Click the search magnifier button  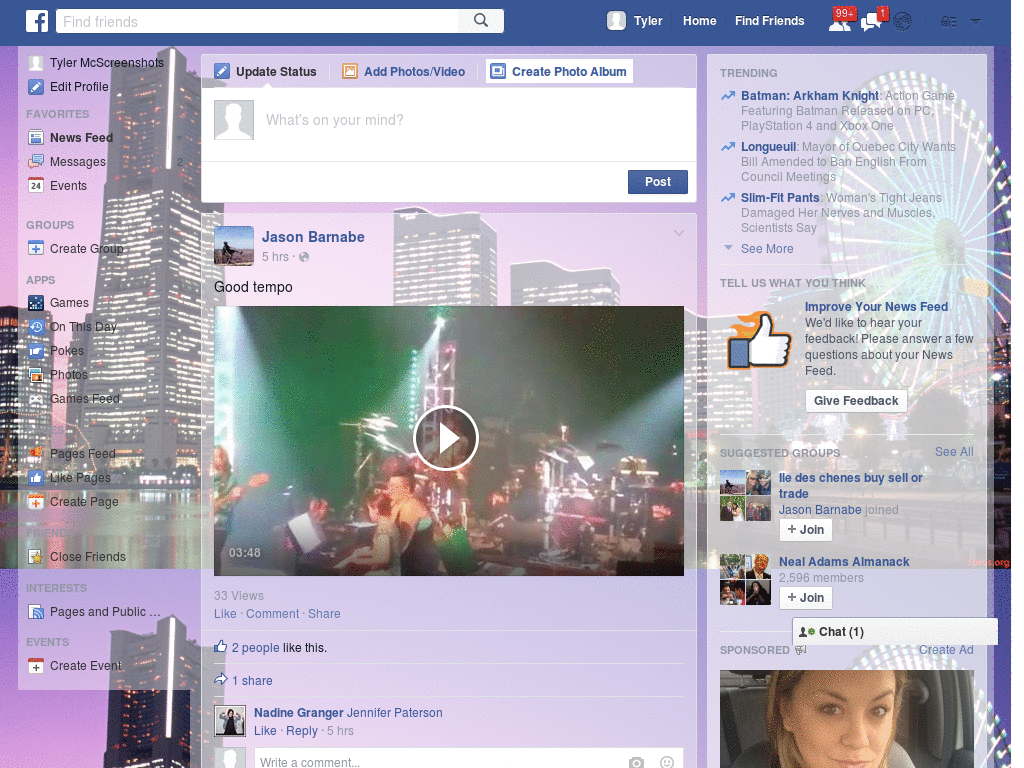[481, 21]
